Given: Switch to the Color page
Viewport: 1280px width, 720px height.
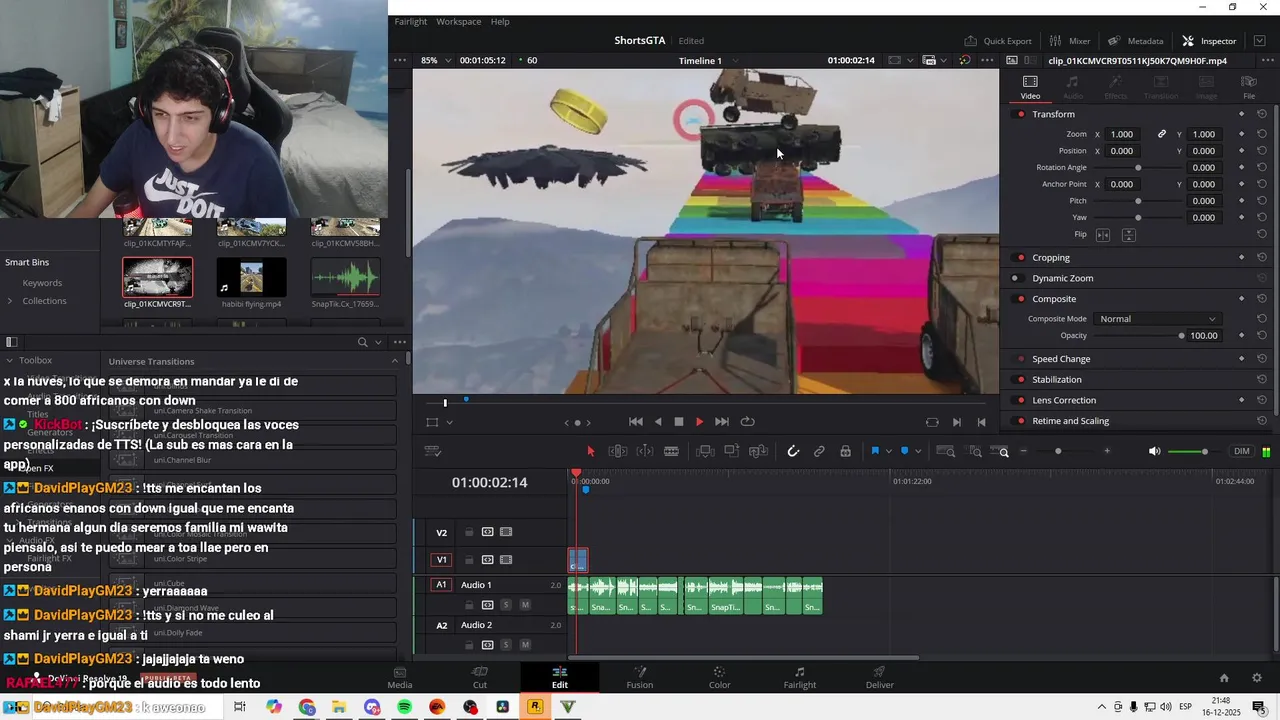Looking at the screenshot, I should pyautogui.click(x=719, y=677).
